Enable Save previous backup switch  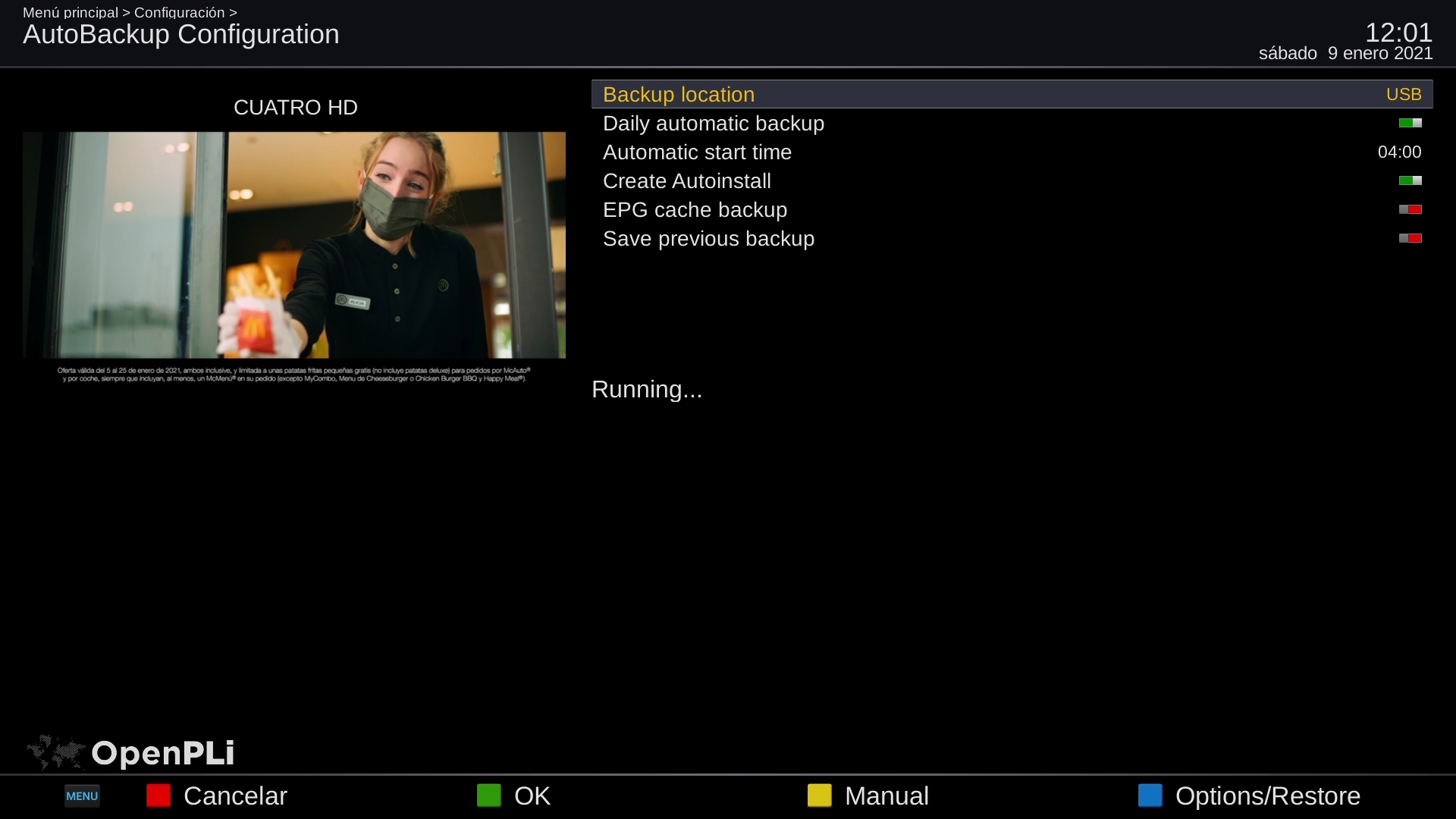tap(1410, 238)
